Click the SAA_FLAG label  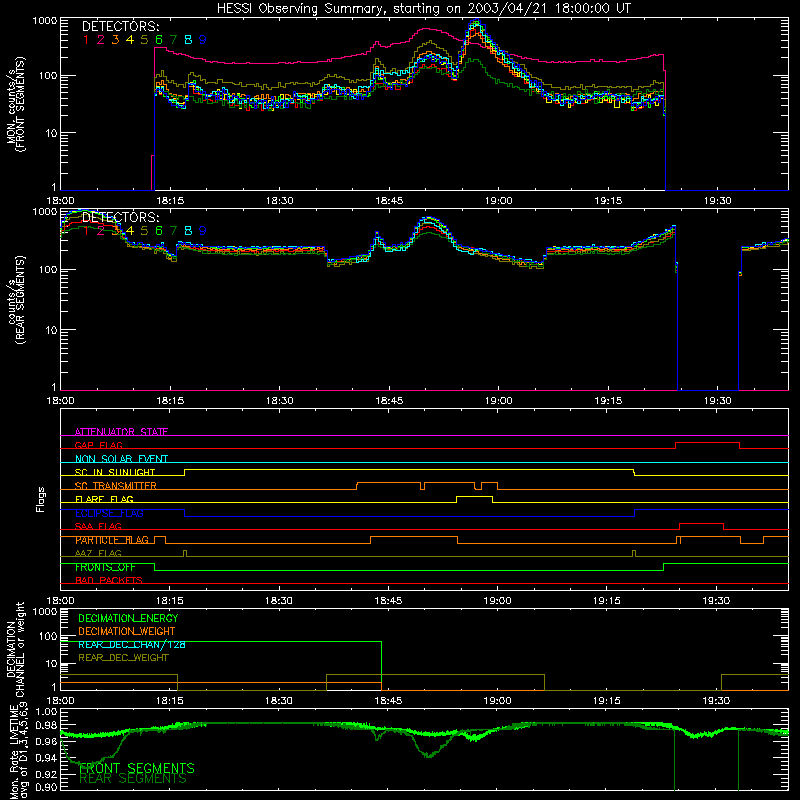pos(98,526)
